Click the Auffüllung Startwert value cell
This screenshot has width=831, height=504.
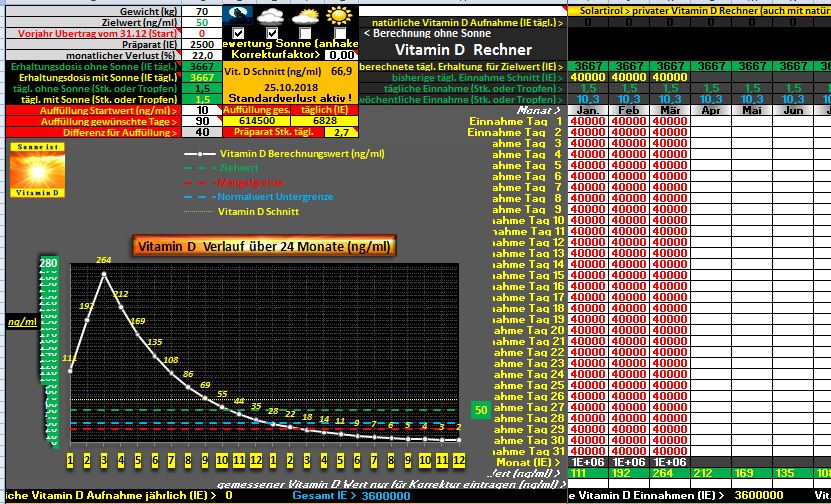click(x=202, y=110)
